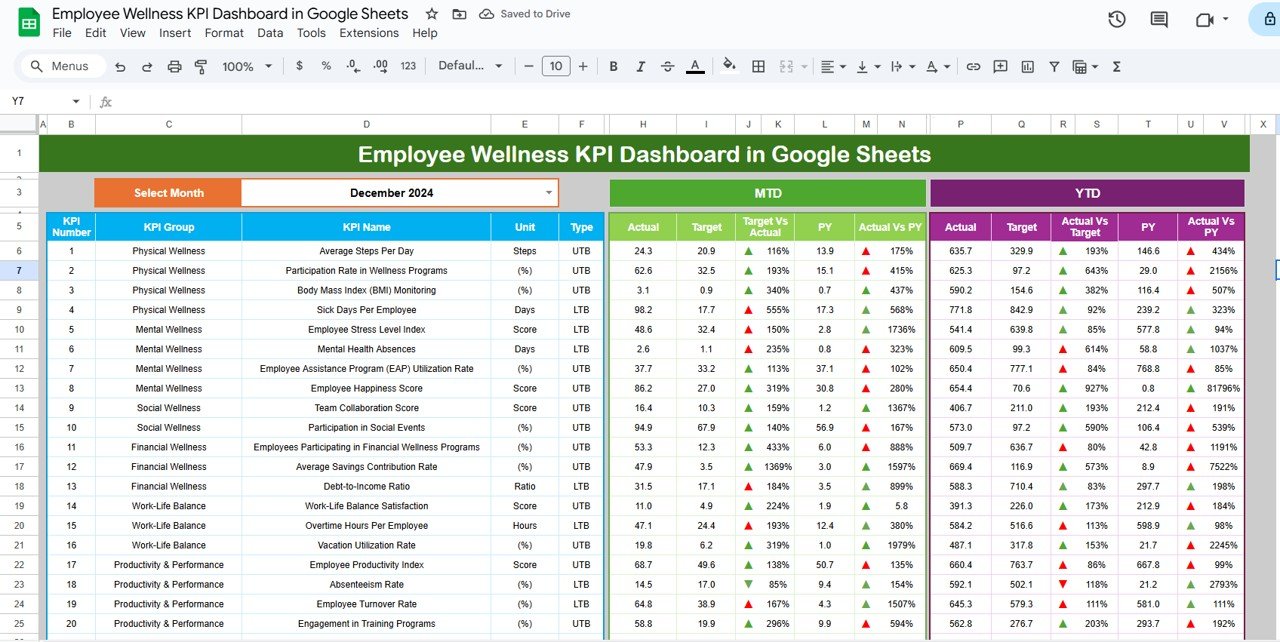
Task: Start a meeting with the camera icon
Action: point(1204,20)
